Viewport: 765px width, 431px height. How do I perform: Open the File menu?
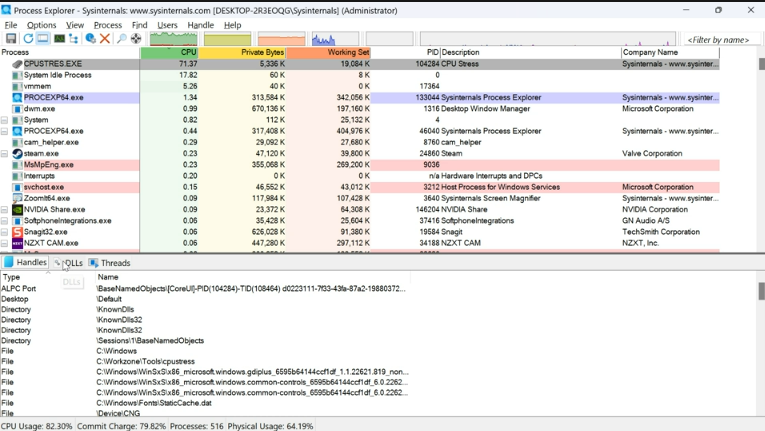pyautogui.click(x=11, y=25)
